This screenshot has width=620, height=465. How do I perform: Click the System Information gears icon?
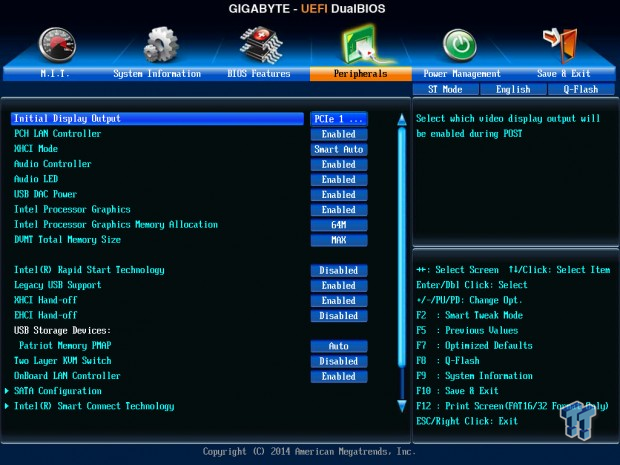pos(161,45)
